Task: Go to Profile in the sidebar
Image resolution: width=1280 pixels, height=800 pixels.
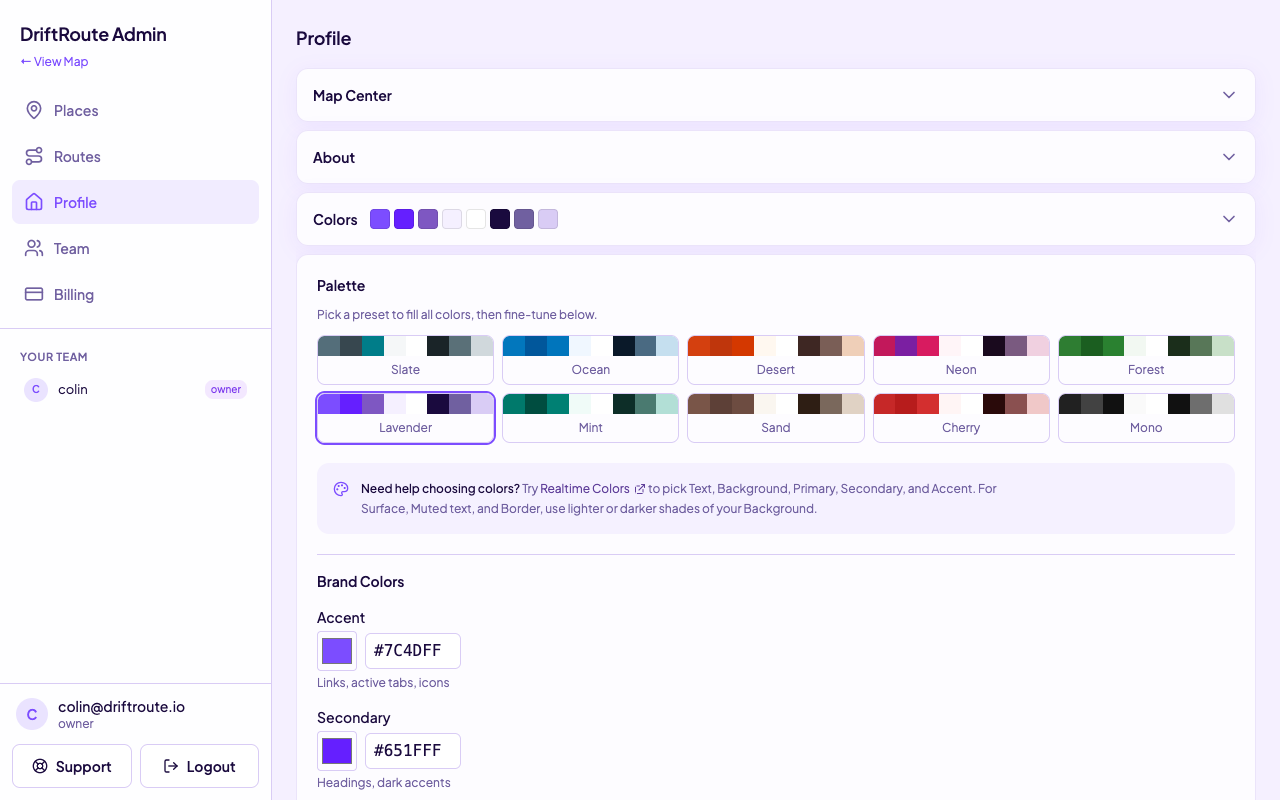Action: 135,202
